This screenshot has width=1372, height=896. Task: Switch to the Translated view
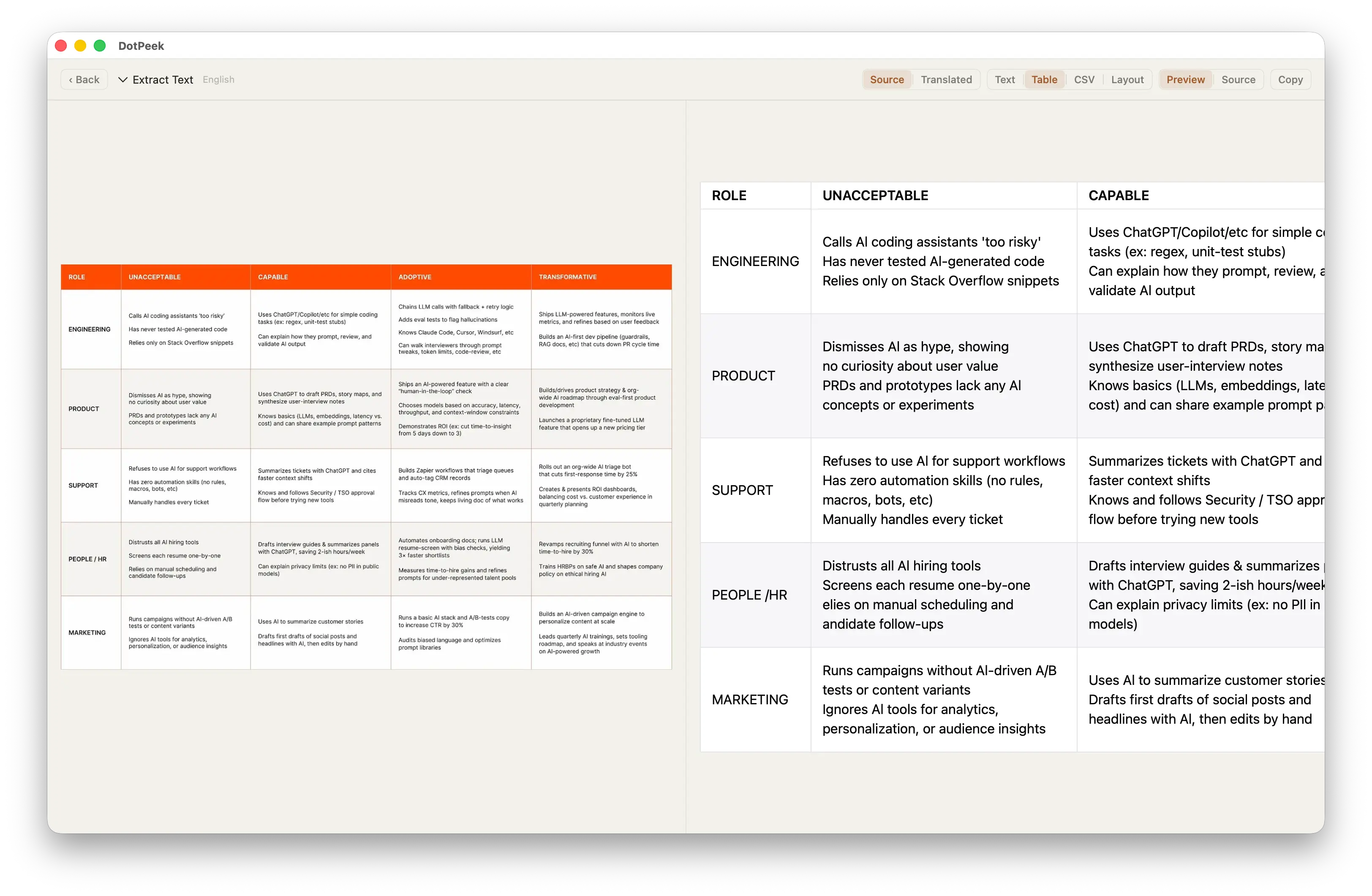[946, 79]
